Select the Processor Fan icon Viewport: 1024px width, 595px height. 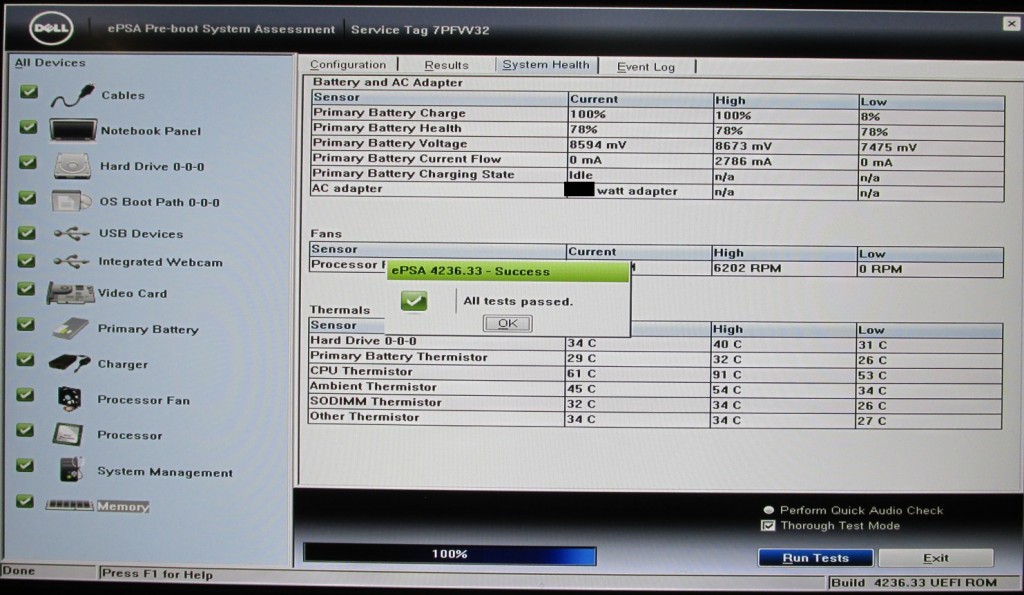(x=69, y=398)
